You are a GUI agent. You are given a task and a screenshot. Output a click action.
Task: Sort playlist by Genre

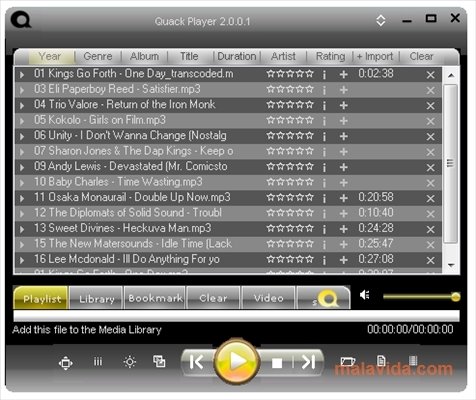[x=98, y=56]
